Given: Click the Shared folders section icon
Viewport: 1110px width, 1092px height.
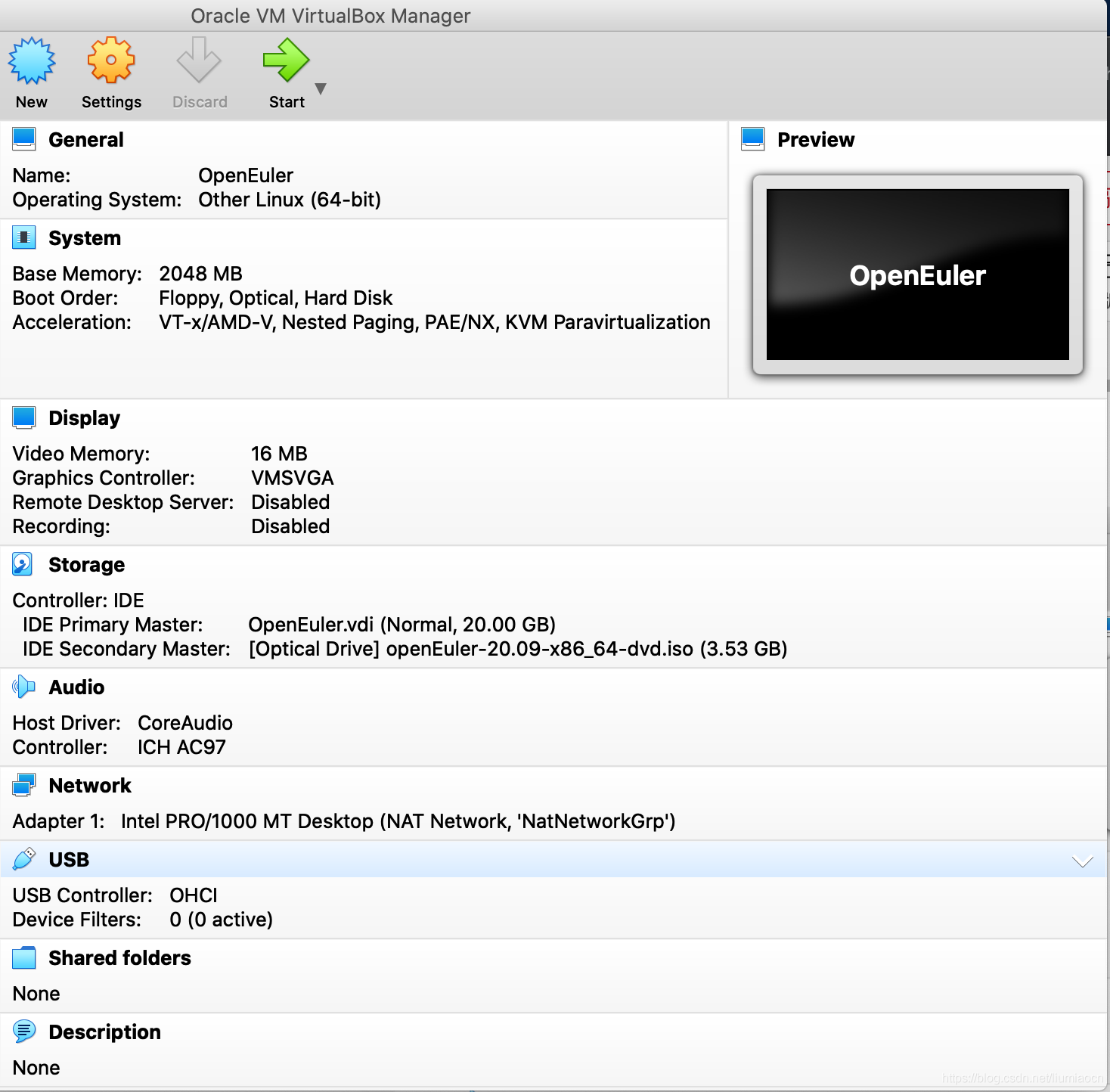Looking at the screenshot, I should pos(24,957).
